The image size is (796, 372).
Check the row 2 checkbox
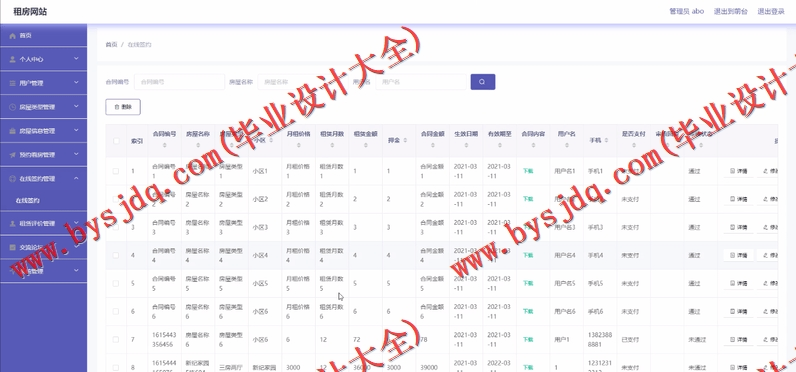point(116,199)
